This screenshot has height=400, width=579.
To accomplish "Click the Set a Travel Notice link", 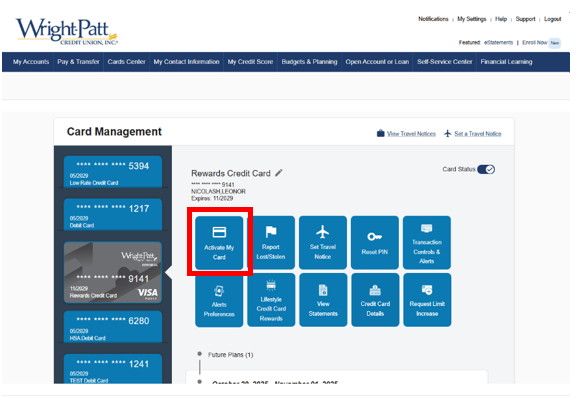I will (x=477, y=134).
